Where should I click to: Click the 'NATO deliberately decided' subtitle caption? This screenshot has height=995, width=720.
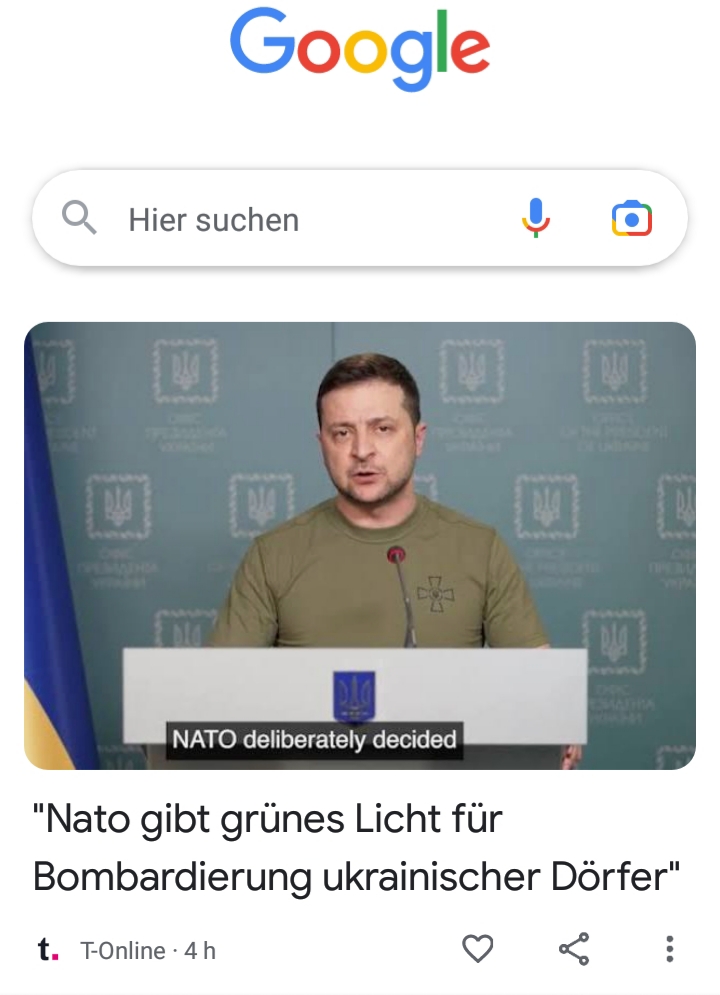(x=315, y=740)
